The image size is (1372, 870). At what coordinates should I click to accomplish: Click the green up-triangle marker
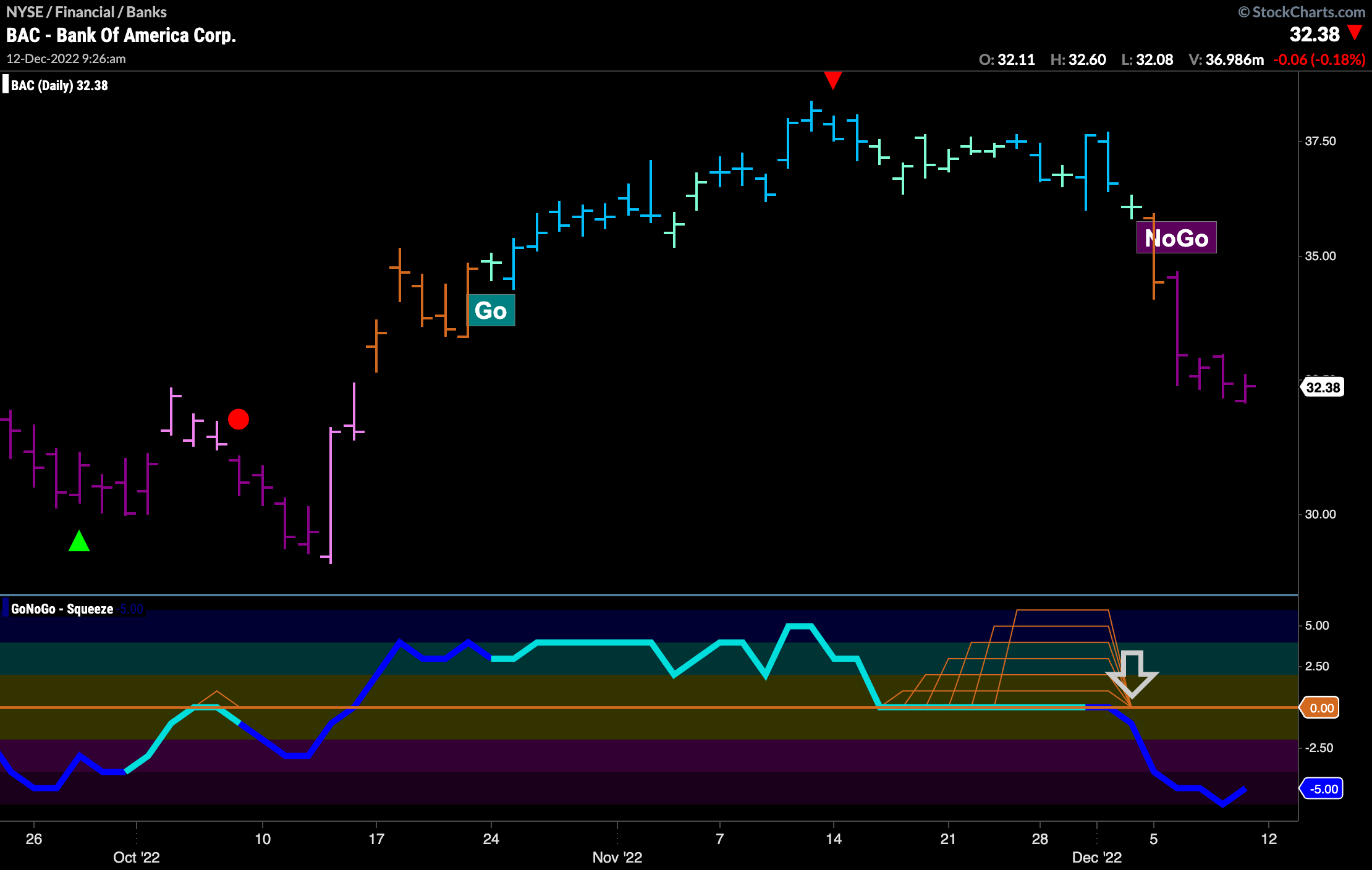click(79, 541)
